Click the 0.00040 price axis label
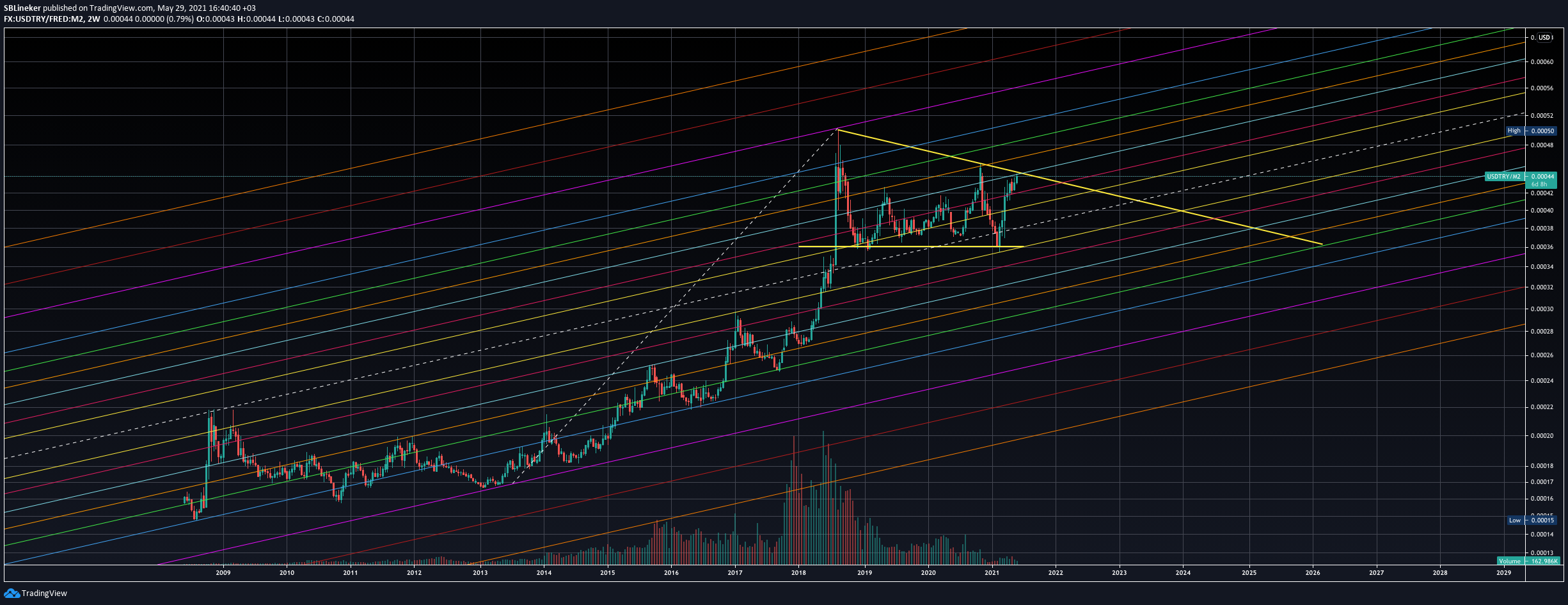Viewport: 1568px width, 605px height. click(1540, 211)
